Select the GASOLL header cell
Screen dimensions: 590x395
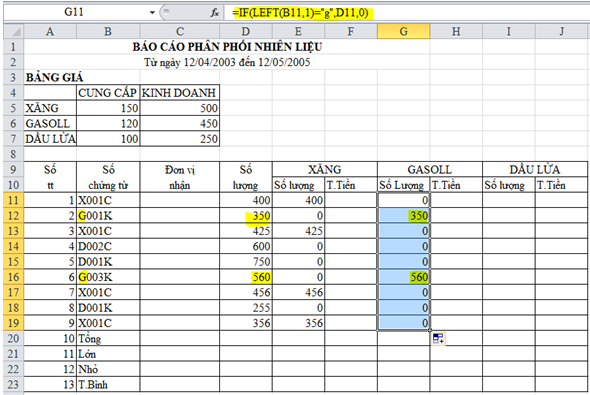(430, 169)
